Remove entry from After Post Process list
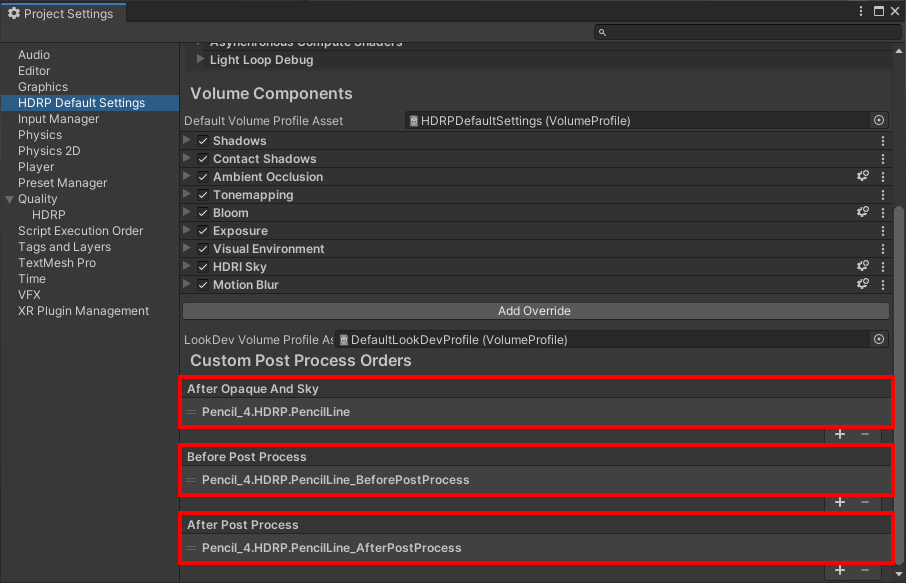Image resolution: width=906 pixels, height=583 pixels. (x=865, y=571)
